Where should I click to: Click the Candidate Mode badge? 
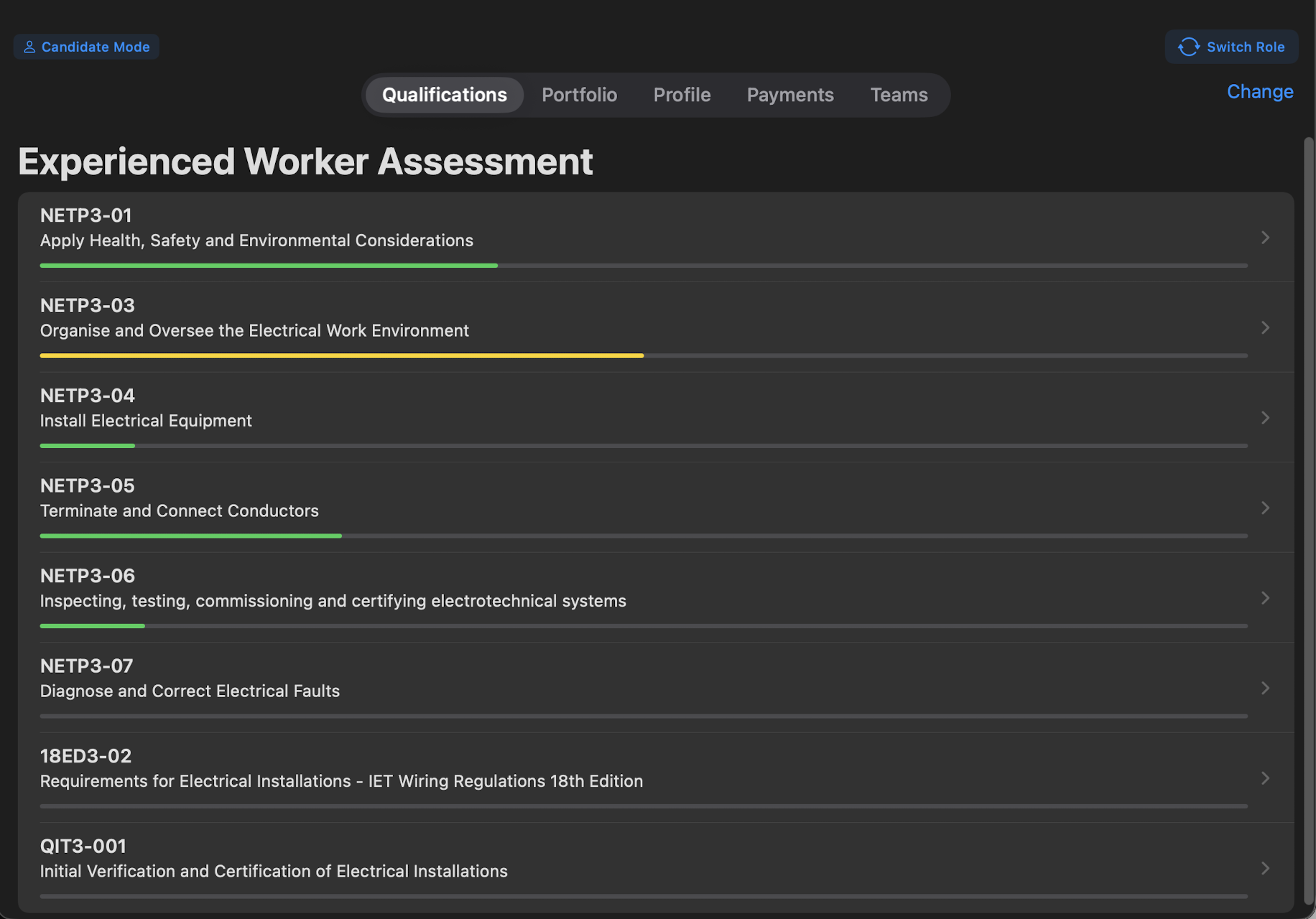point(85,46)
